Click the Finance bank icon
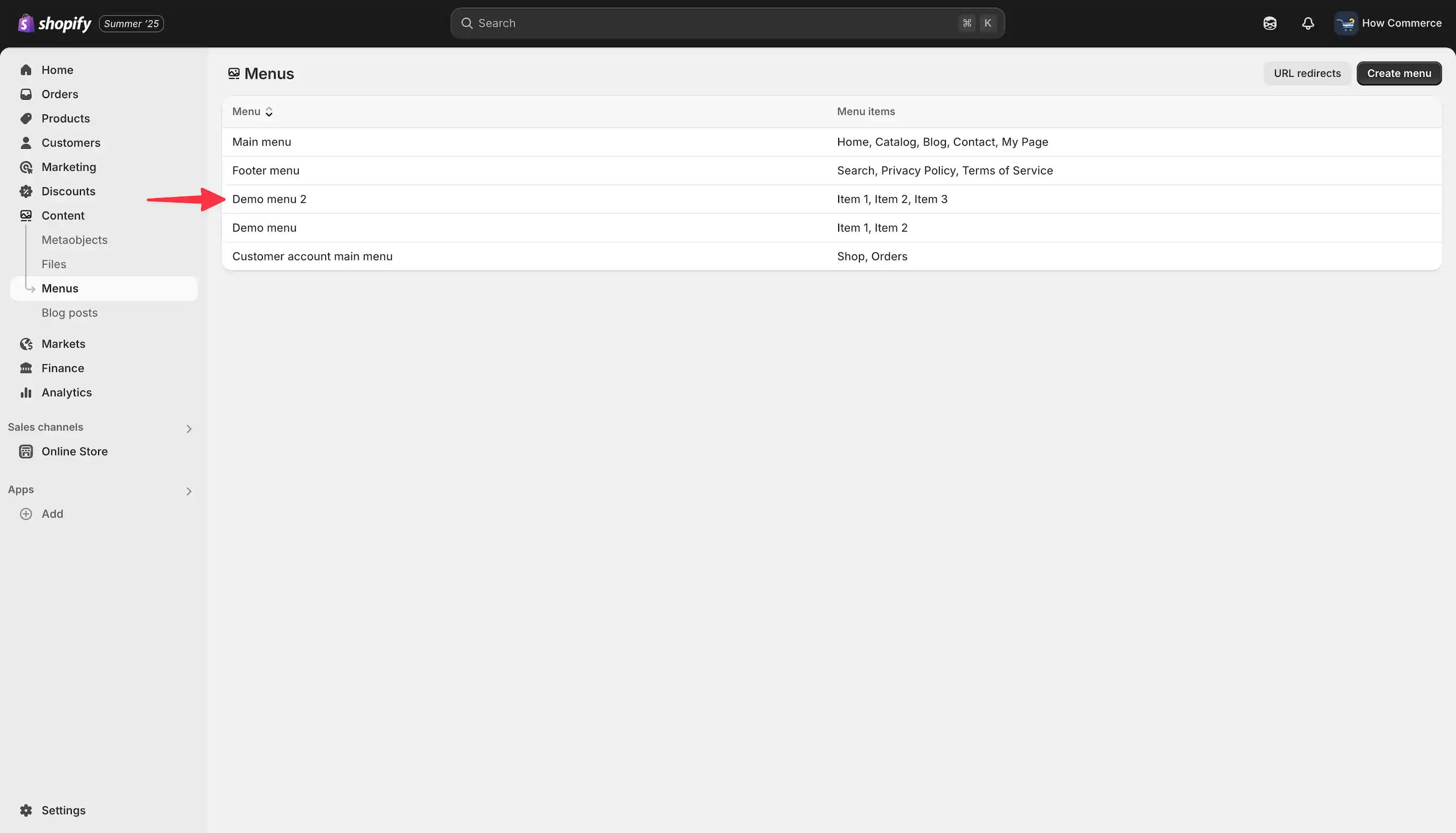 click(x=26, y=368)
